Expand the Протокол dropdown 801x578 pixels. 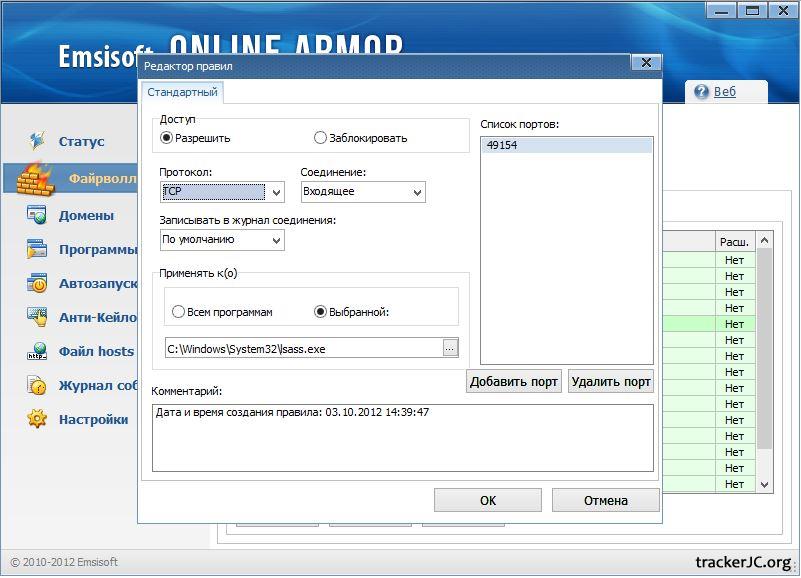click(x=276, y=192)
